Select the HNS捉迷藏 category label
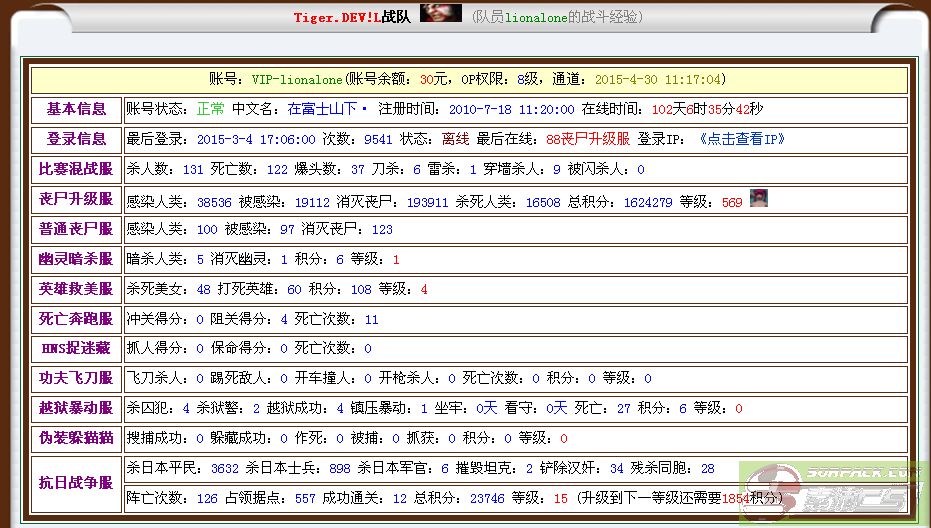 point(76,349)
